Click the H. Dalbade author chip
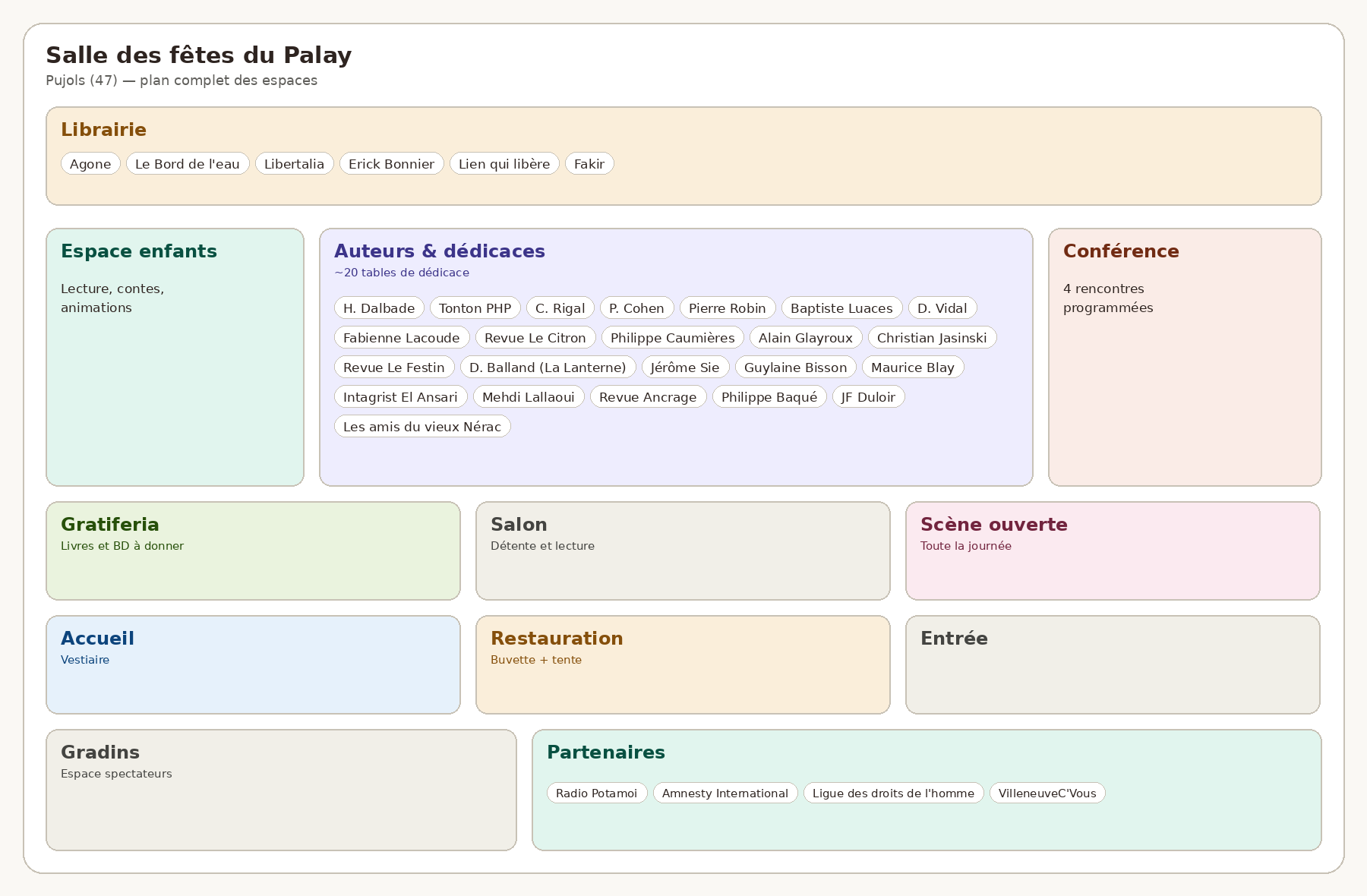 pos(379,308)
